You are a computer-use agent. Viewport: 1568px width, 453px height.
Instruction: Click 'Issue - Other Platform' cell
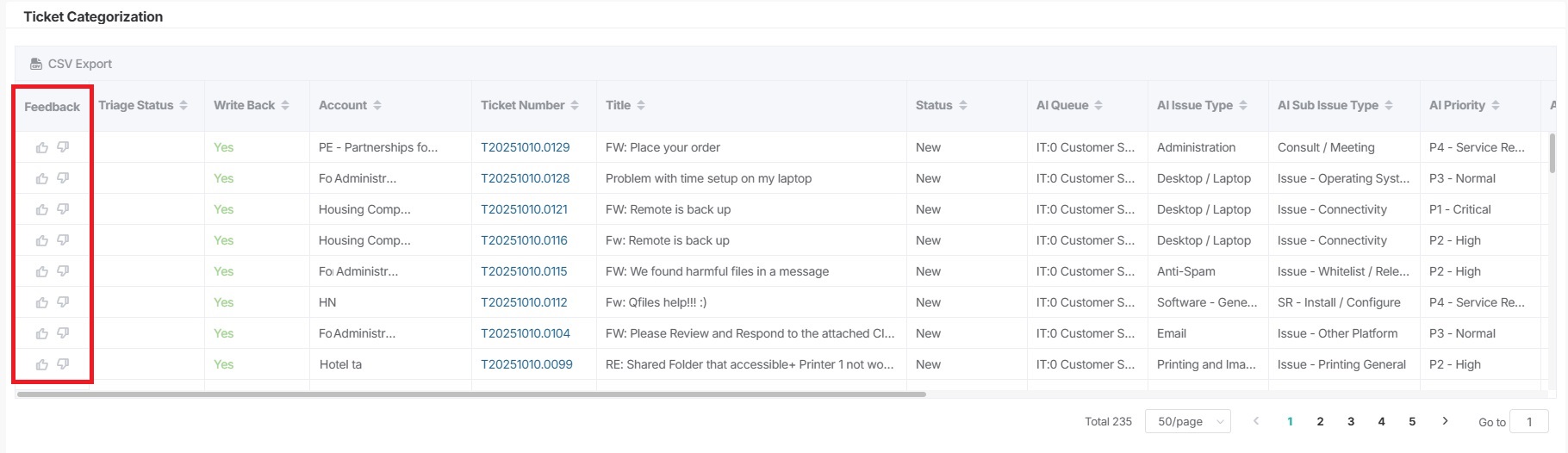click(1337, 333)
